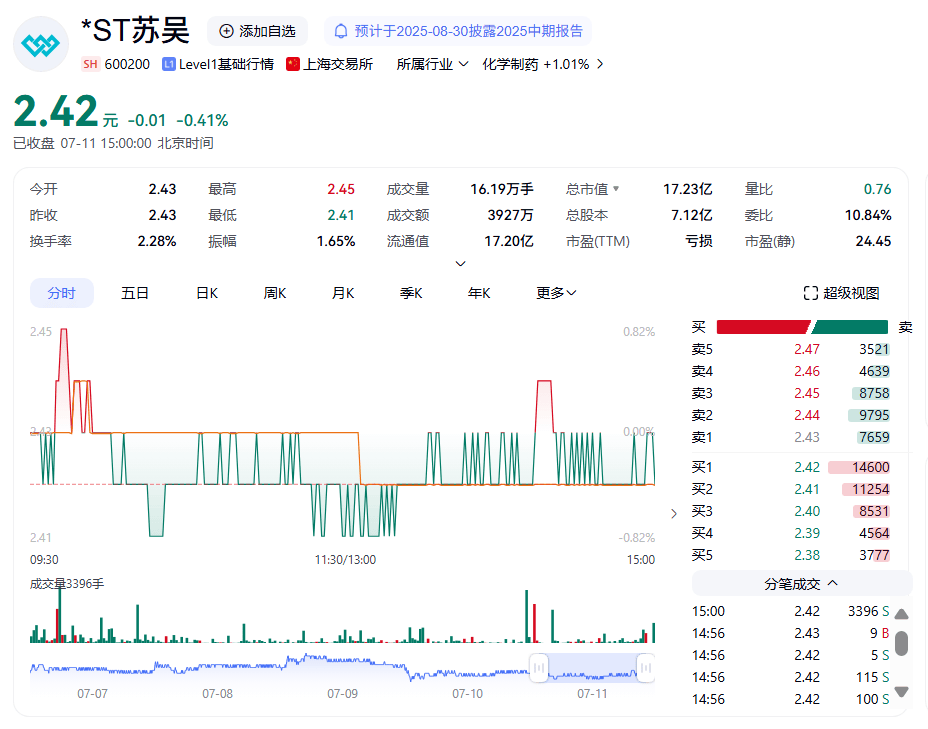The width and height of the screenshot is (928, 729).
Task: Collapse order book panel with side arrow
Action: click(673, 513)
